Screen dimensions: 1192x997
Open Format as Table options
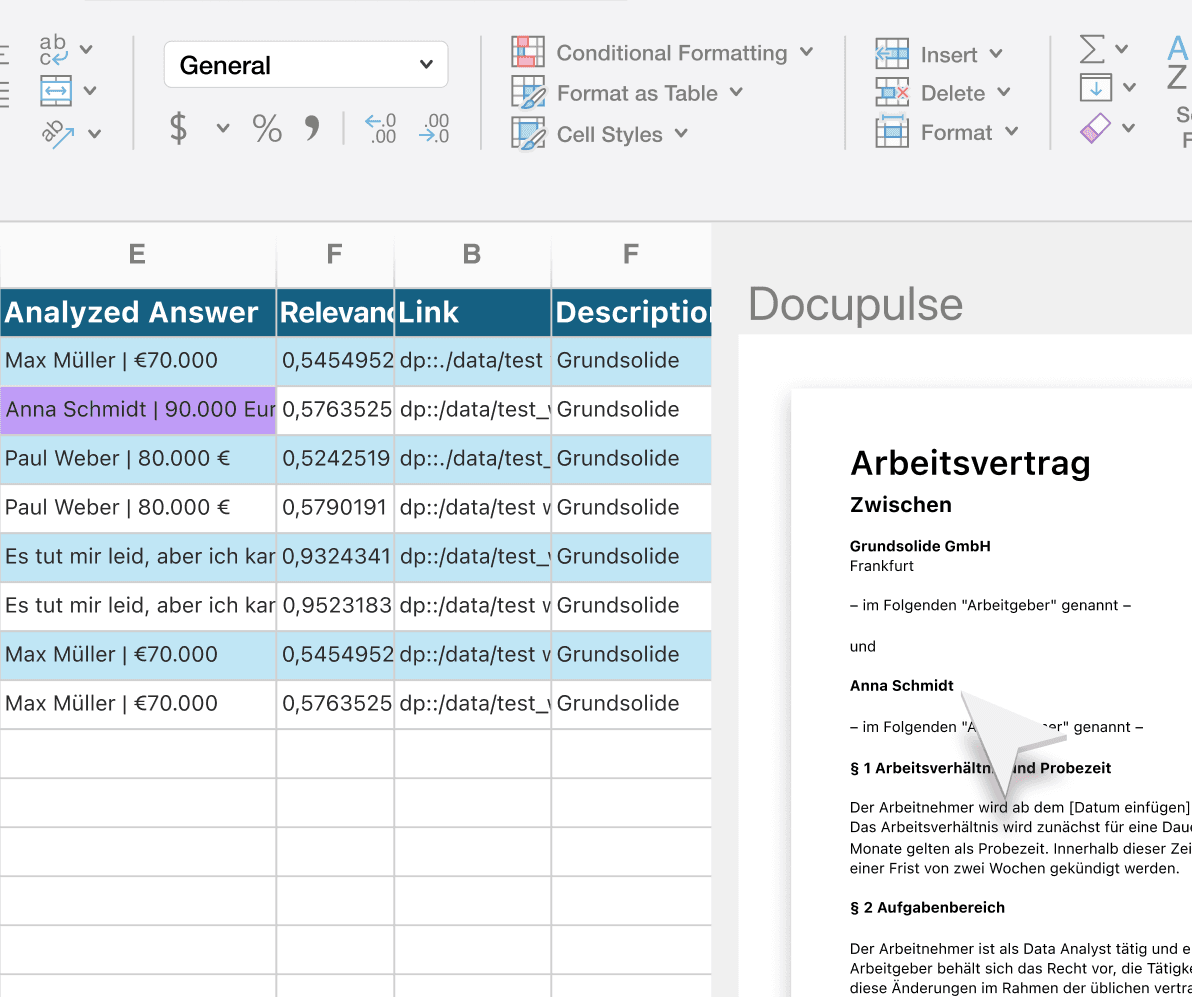627,93
